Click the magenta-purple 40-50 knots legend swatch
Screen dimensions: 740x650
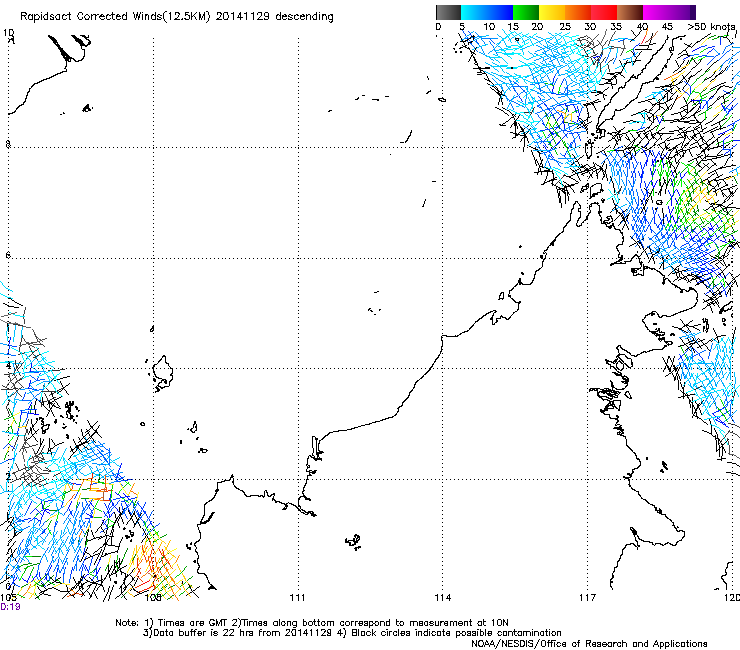coord(669,12)
